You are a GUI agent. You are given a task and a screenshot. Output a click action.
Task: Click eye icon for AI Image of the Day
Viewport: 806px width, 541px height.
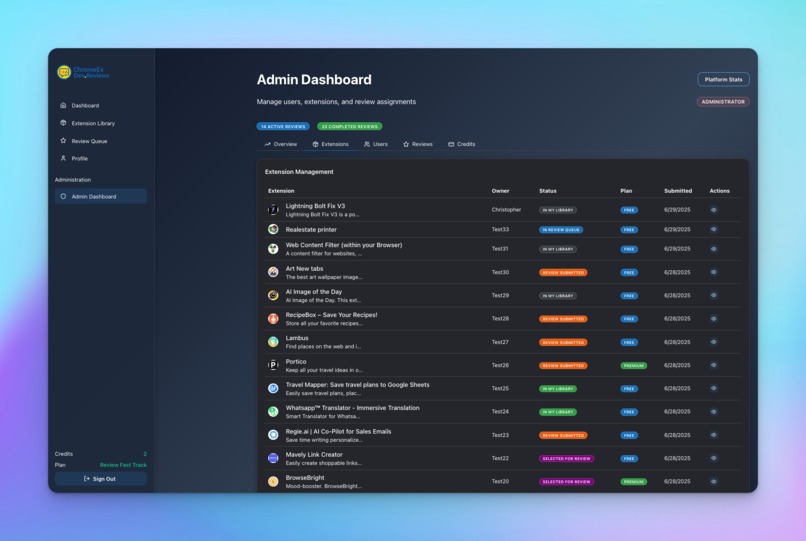(x=713, y=295)
